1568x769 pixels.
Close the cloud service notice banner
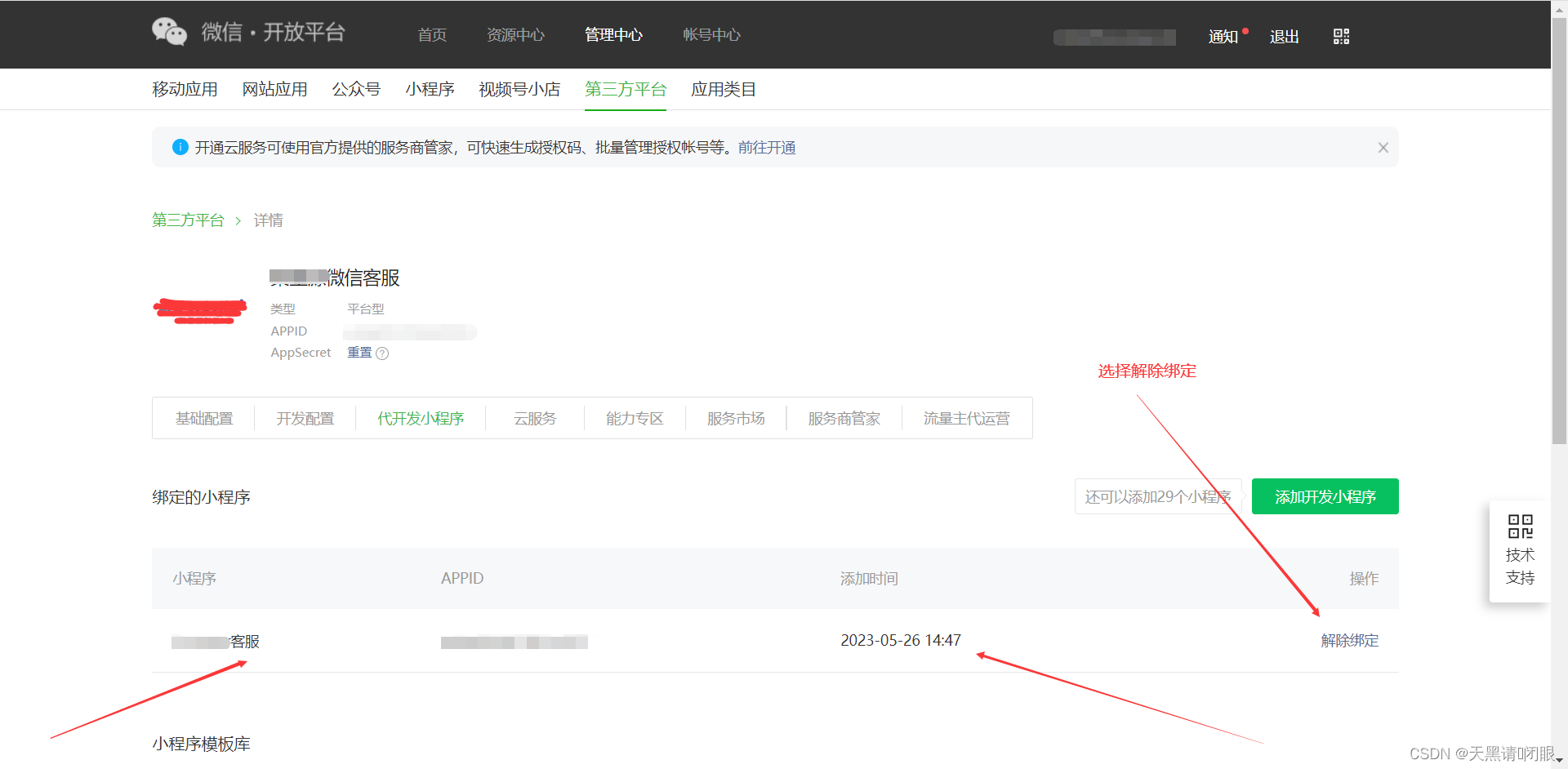(x=1383, y=148)
